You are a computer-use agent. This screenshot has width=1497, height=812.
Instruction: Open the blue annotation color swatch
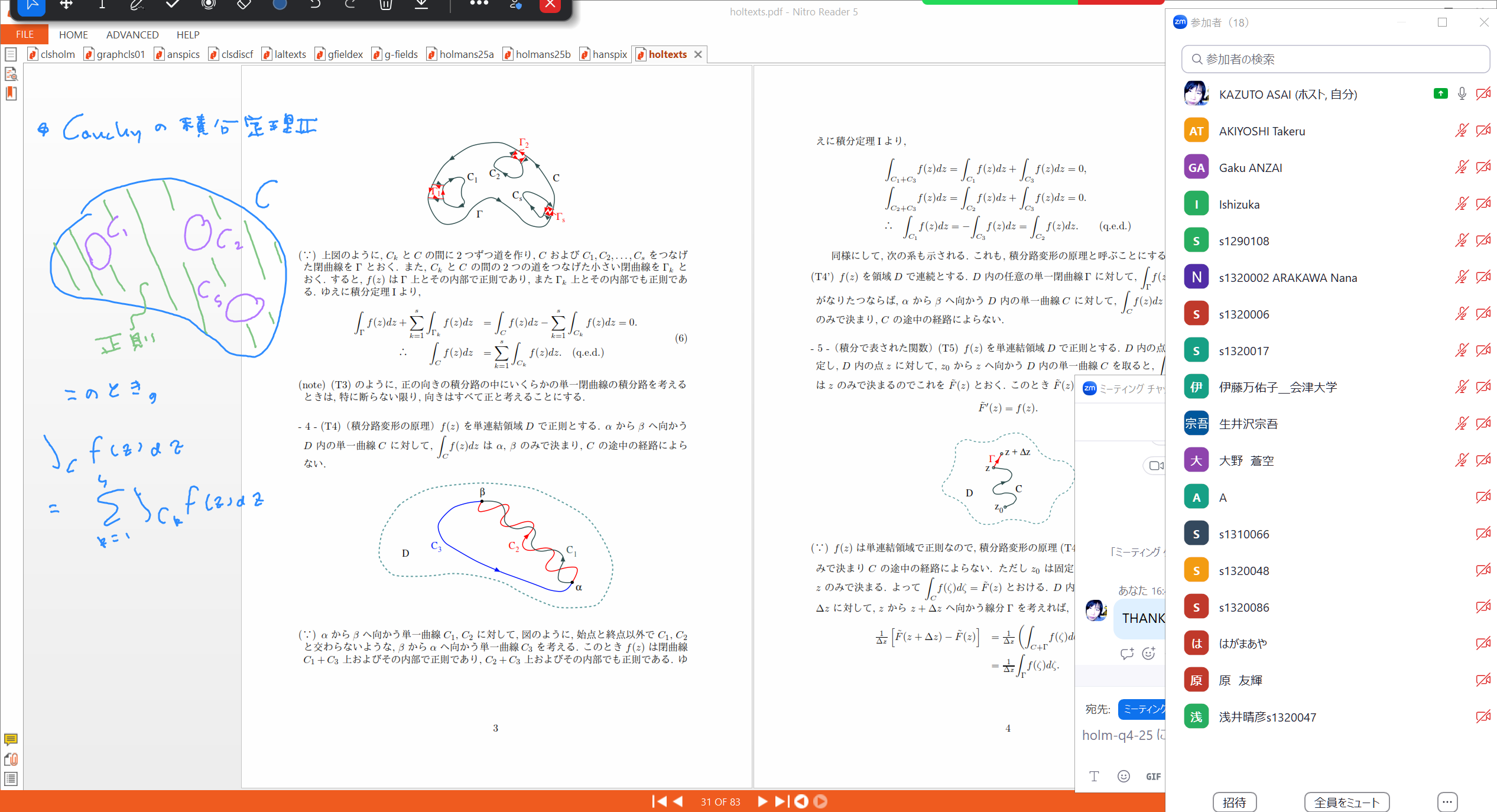tap(280, 5)
